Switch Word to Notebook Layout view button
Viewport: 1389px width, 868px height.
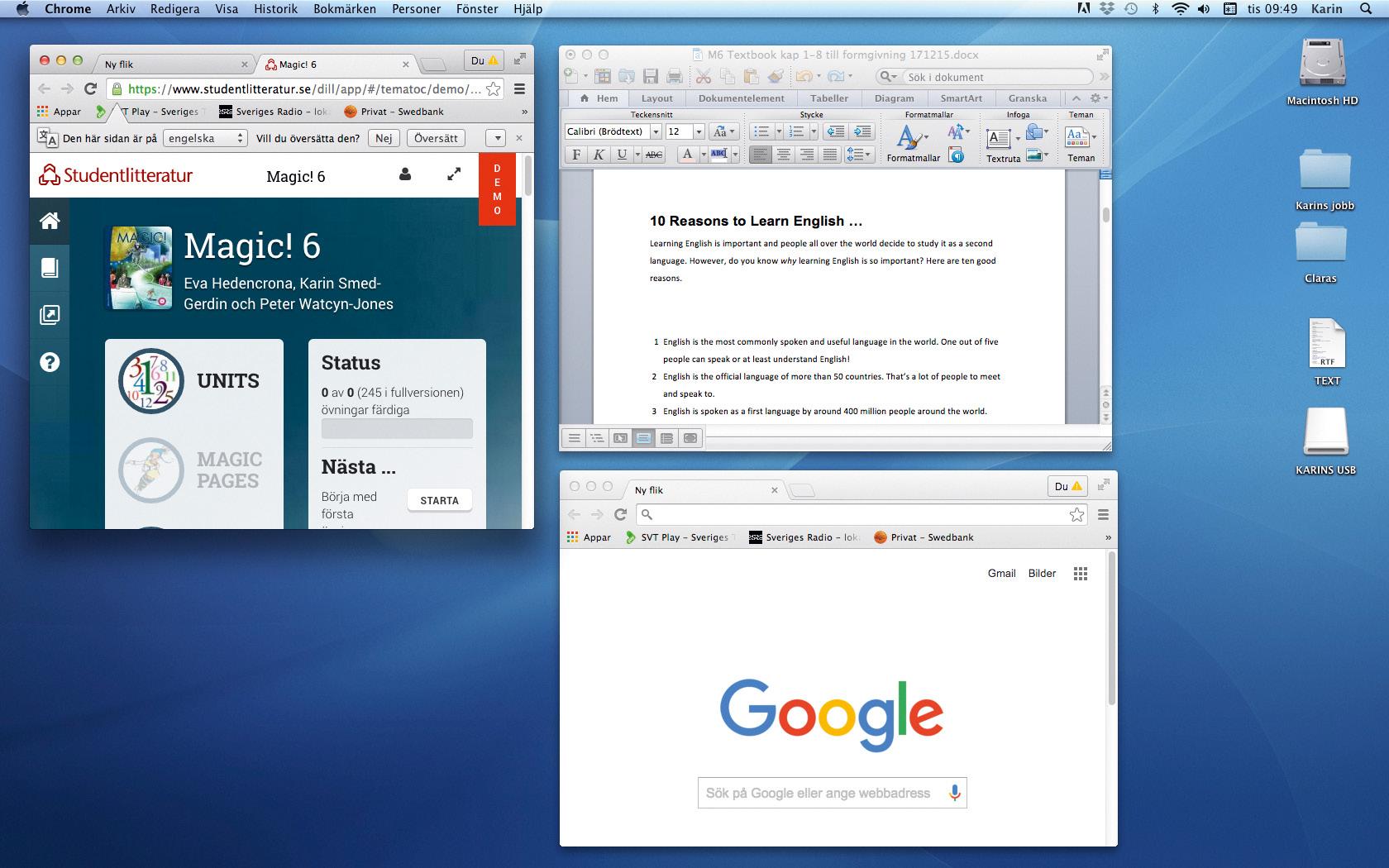point(666,438)
